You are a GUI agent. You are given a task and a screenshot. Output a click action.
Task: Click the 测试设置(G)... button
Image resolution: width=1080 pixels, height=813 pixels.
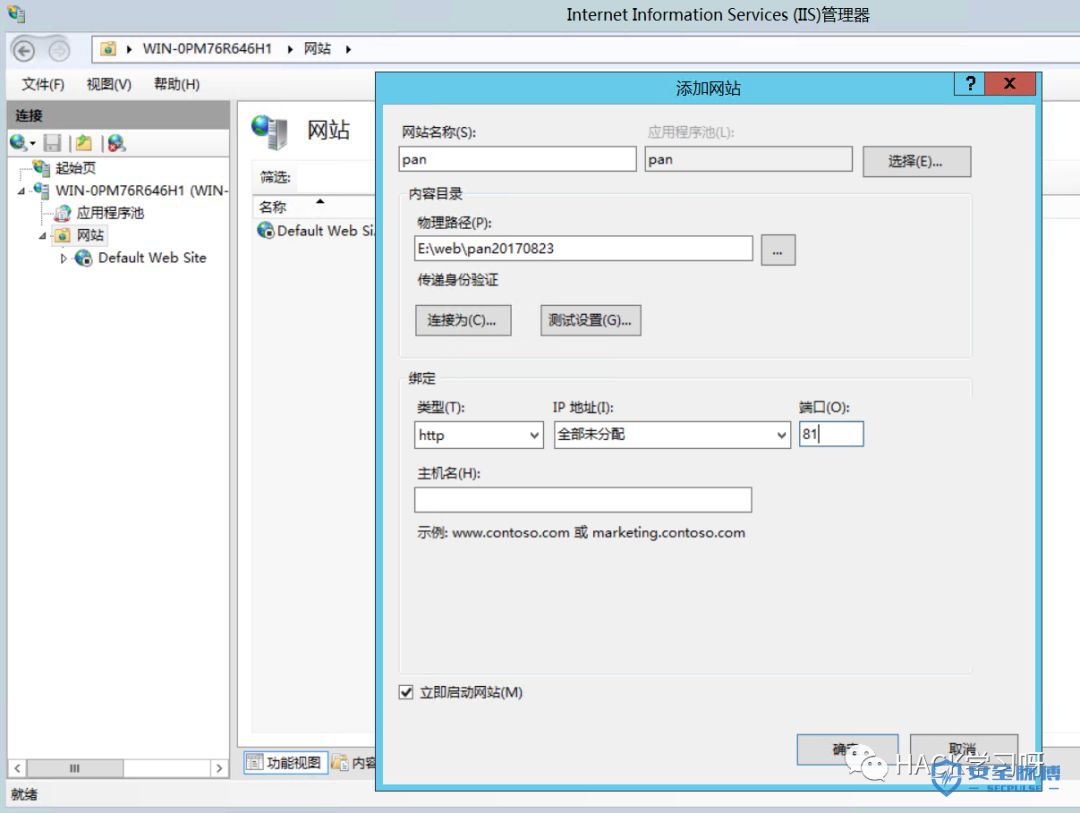pyautogui.click(x=590, y=320)
